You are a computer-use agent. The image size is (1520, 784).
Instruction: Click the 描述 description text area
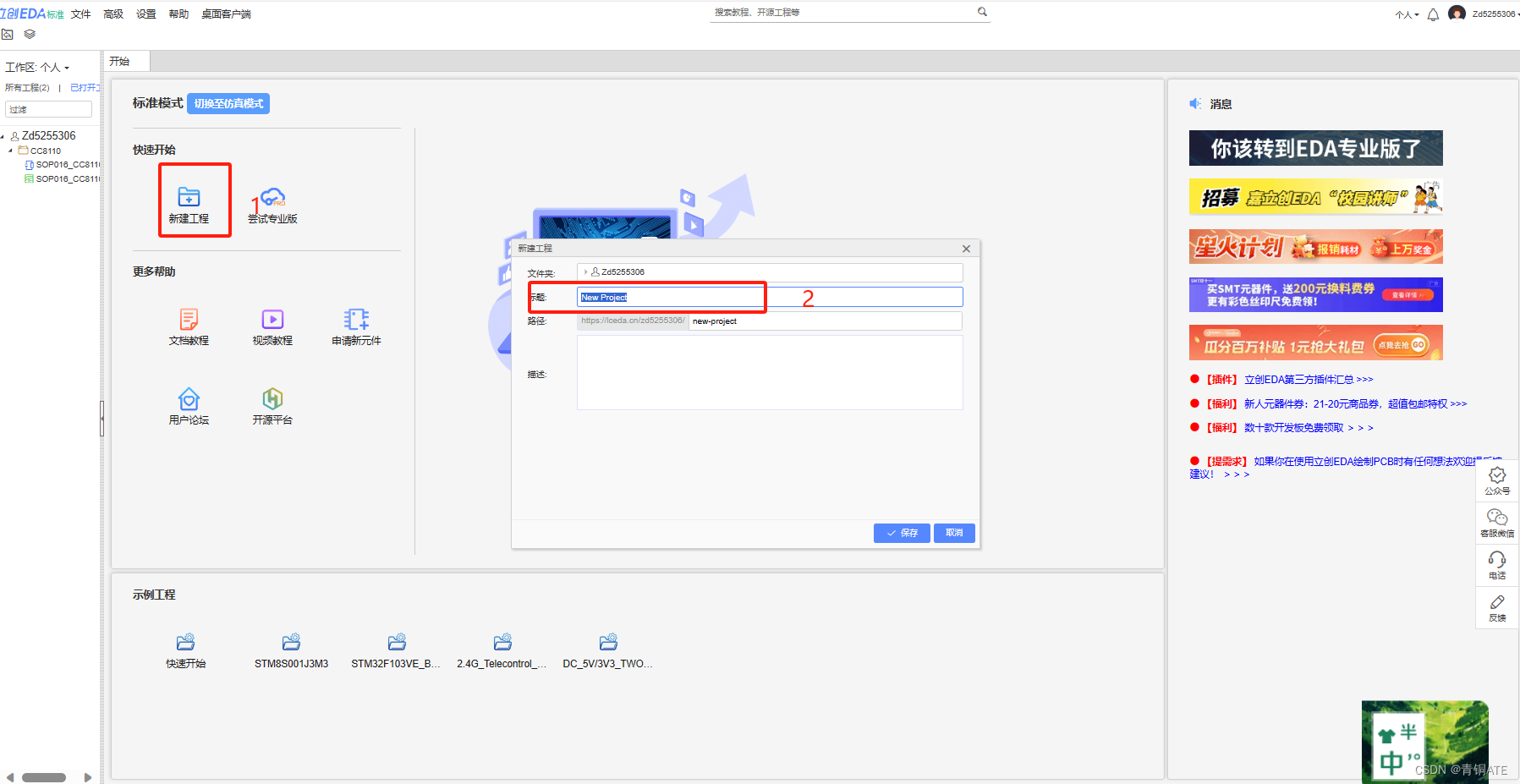(770, 373)
